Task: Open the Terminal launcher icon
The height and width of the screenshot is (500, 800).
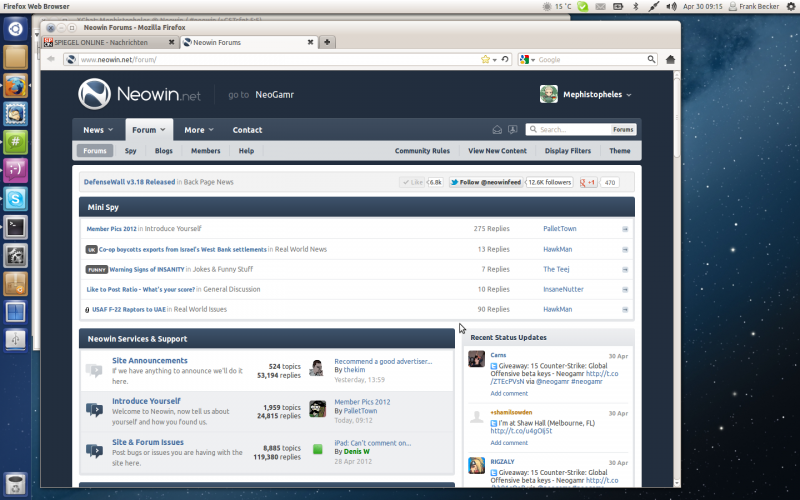Action: [15, 227]
